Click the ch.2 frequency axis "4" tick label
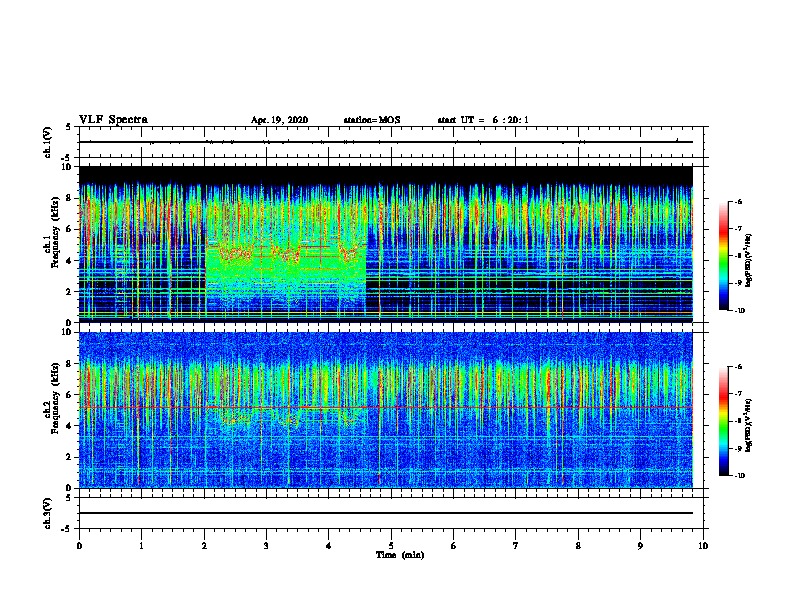 (69, 426)
